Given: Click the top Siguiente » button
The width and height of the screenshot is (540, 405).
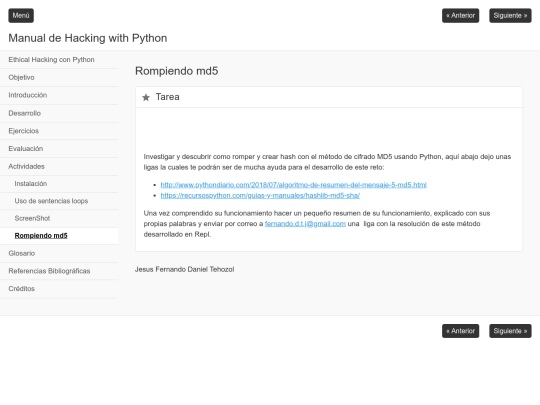Looking at the screenshot, I should click(x=510, y=15).
